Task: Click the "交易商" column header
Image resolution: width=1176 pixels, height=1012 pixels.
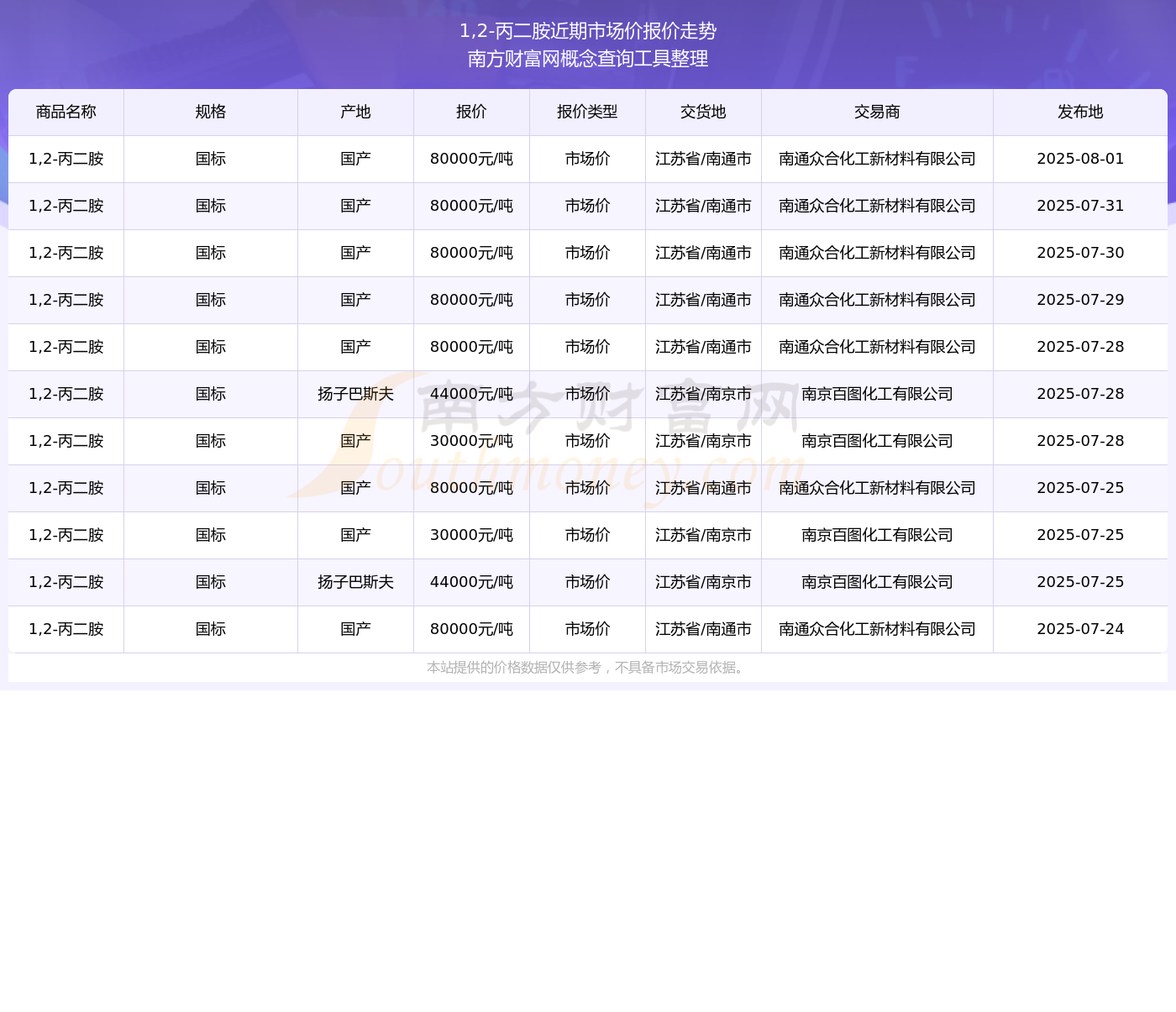Action: pos(878,112)
